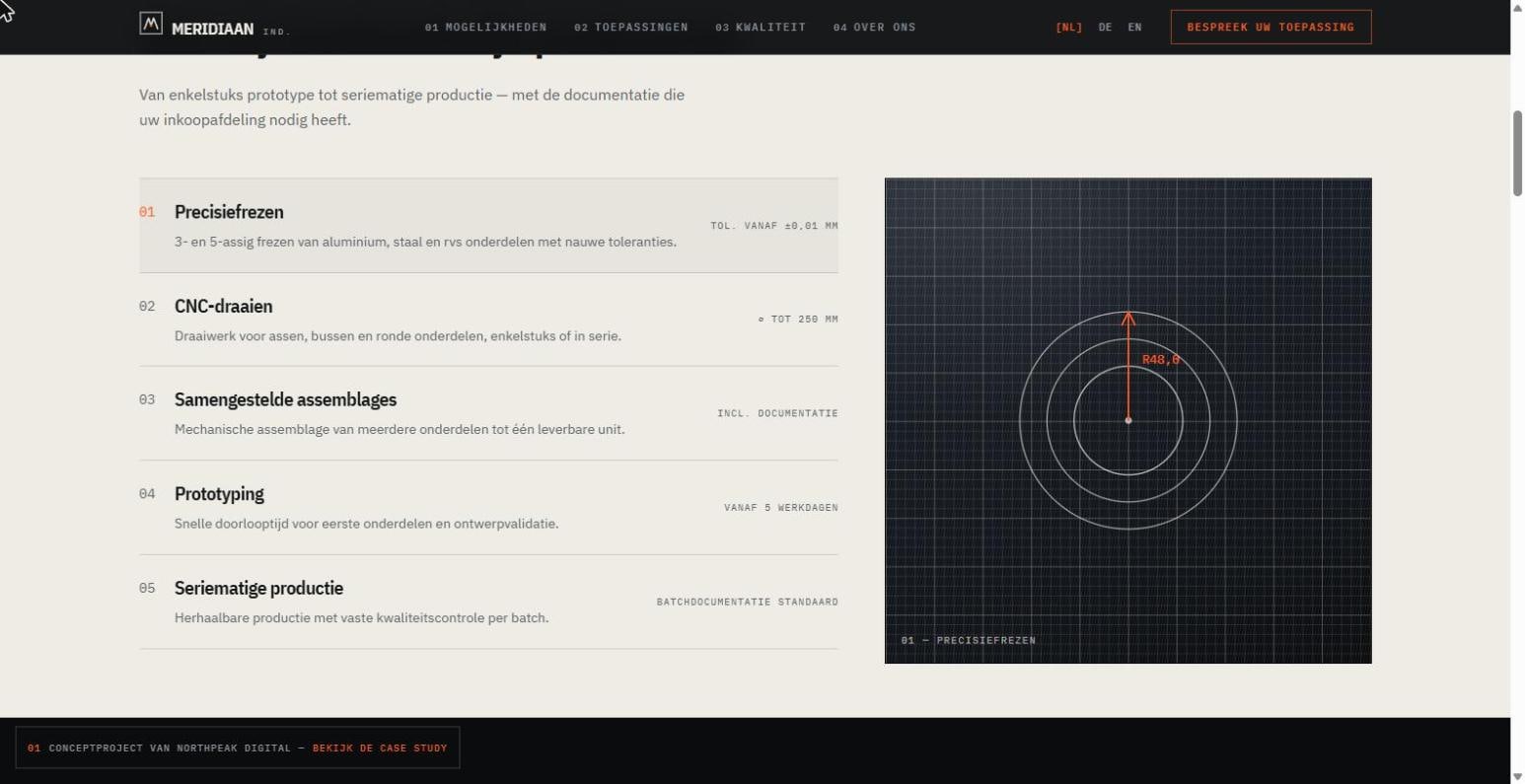Click the 'BATCHDOCUMENTATIE STANDAARD' label
This screenshot has height=784, width=1525.
tap(748, 602)
